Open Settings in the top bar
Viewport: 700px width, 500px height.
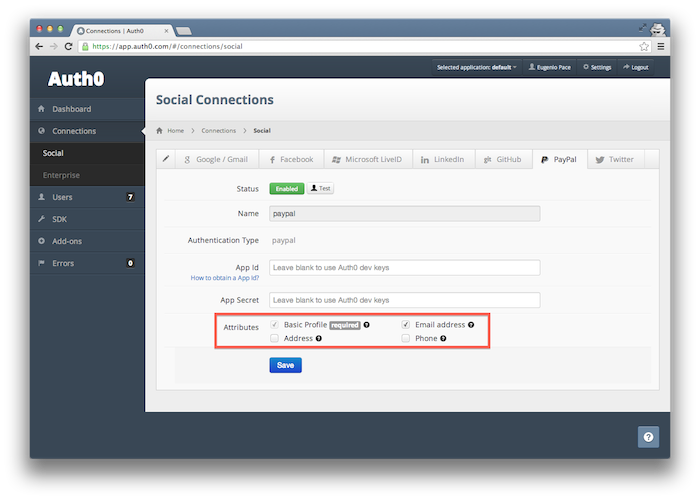pos(597,67)
